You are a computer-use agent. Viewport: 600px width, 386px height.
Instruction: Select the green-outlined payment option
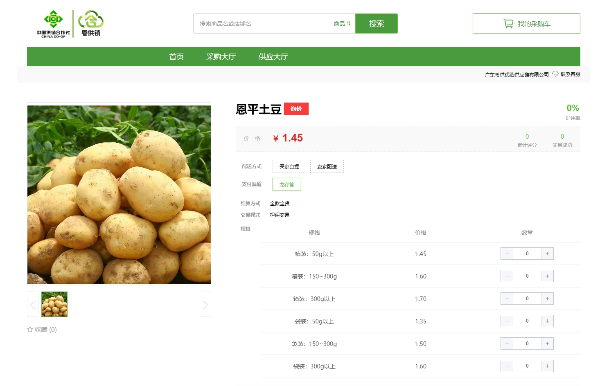[x=287, y=184]
